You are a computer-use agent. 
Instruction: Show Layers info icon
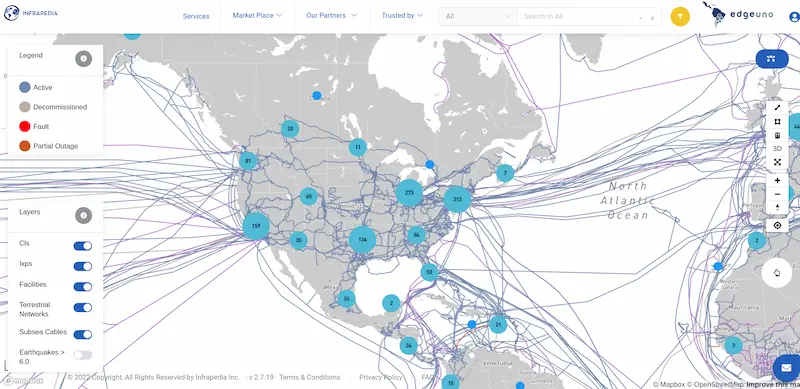(83, 215)
